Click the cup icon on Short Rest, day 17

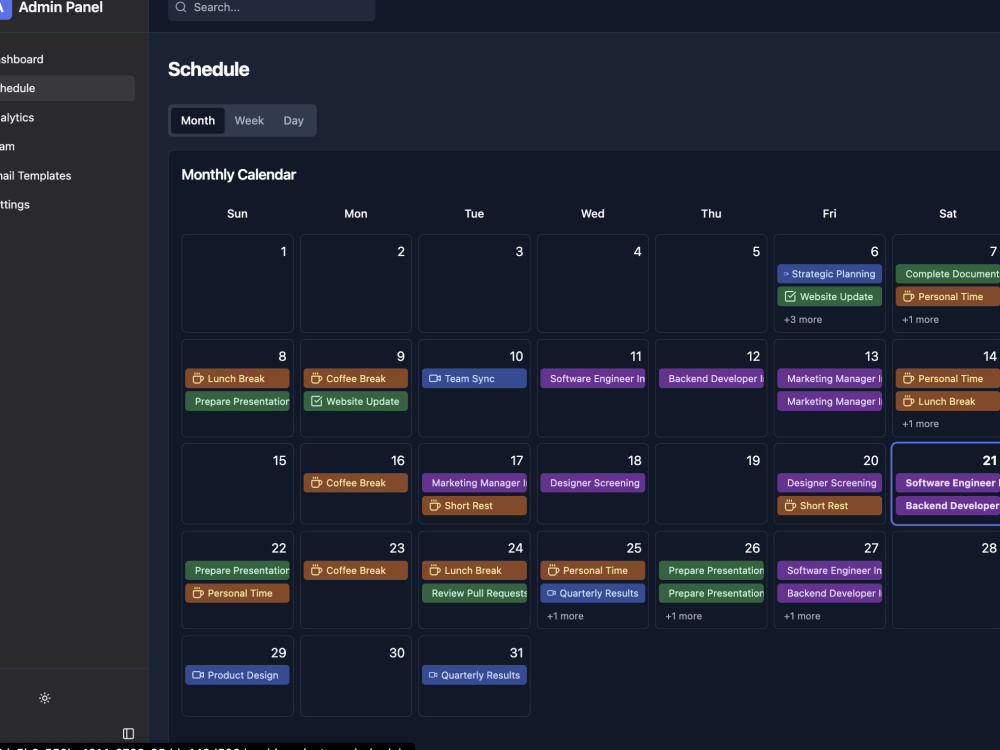coord(435,505)
